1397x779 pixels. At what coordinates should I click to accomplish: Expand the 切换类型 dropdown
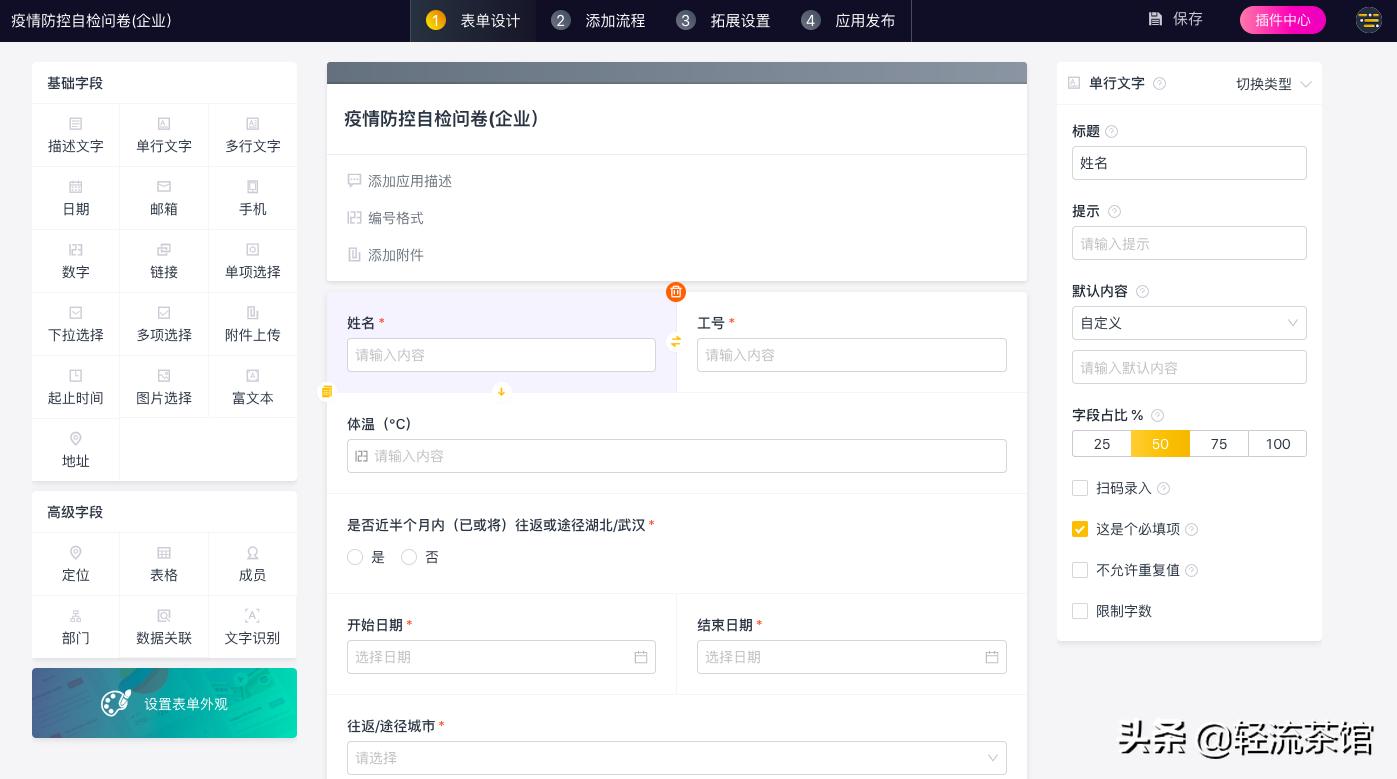click(x=1273, y=84)
